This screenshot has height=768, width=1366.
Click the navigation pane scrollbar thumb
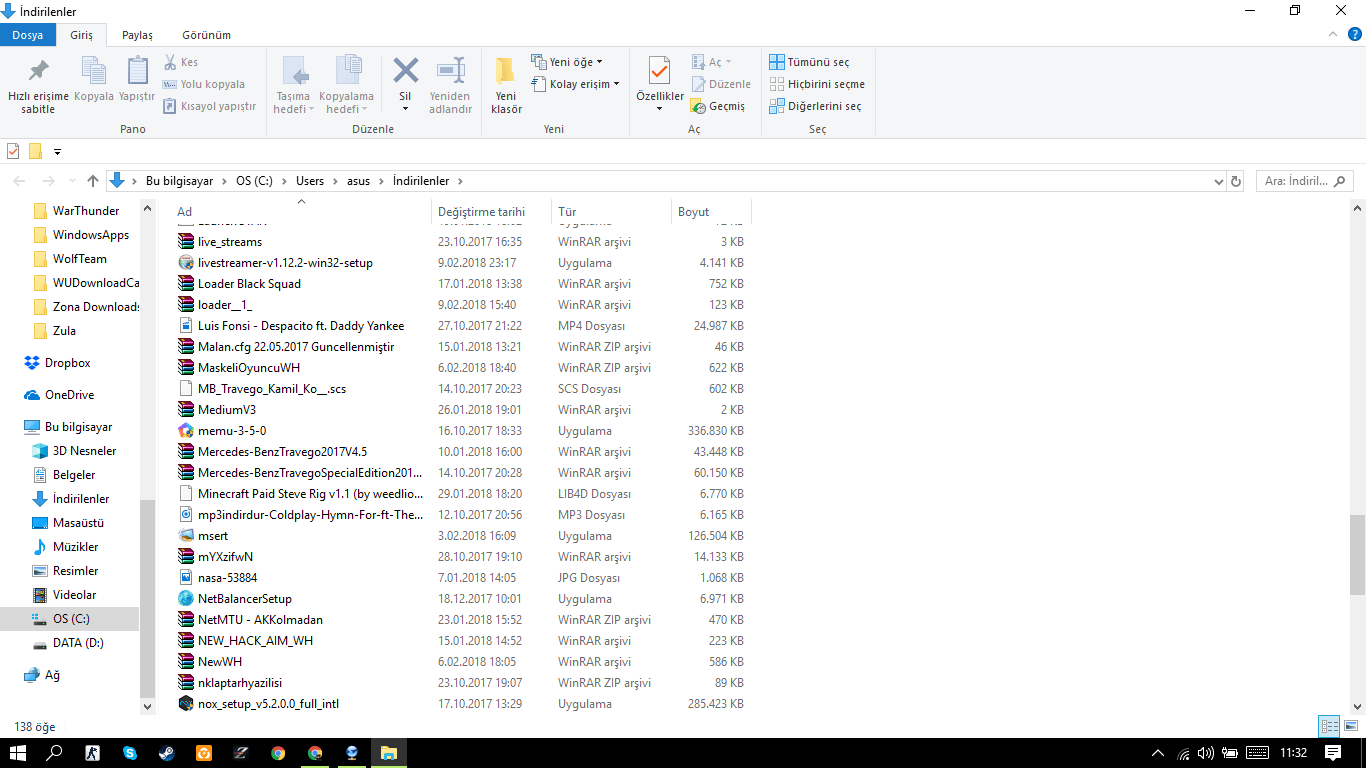coord(147,597)
